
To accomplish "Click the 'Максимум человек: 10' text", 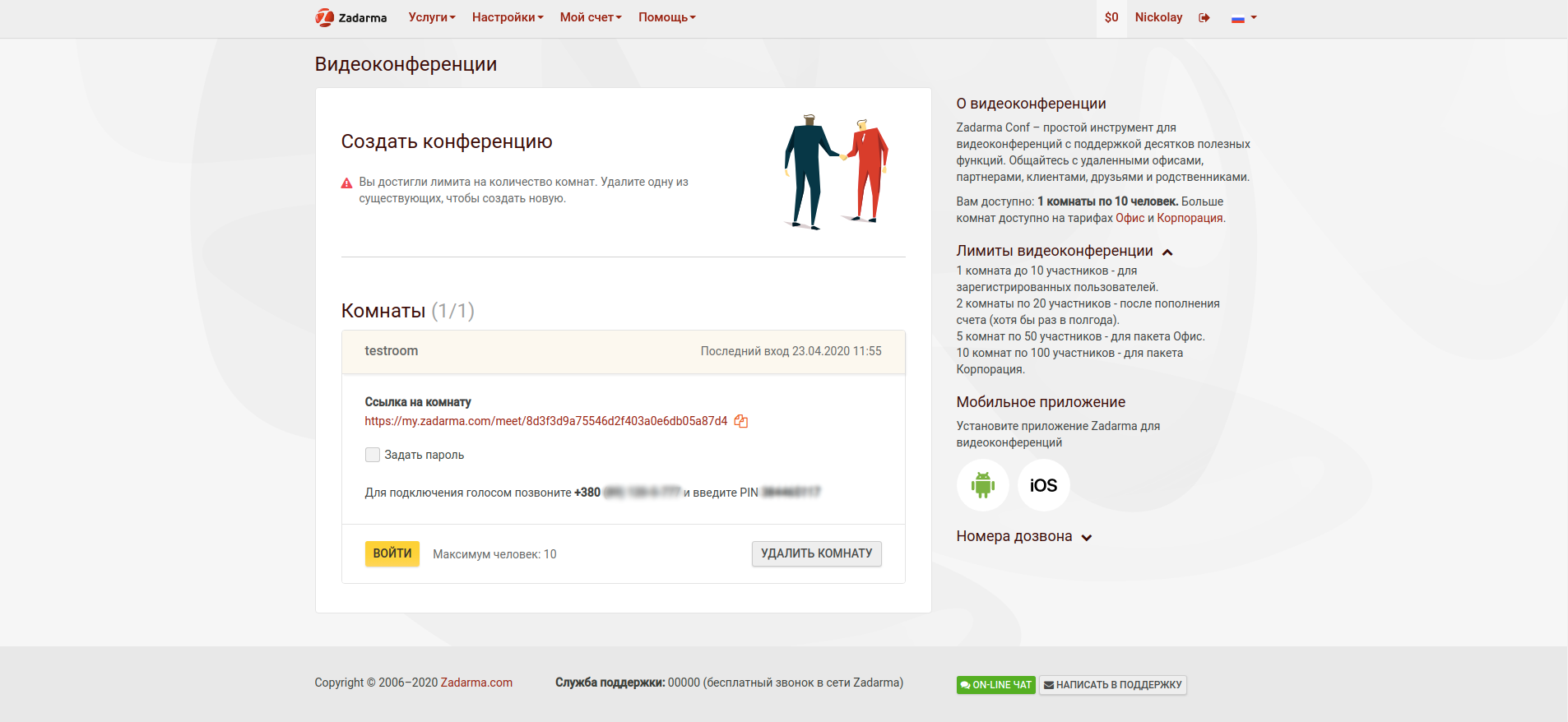I will tap(494, 554).
